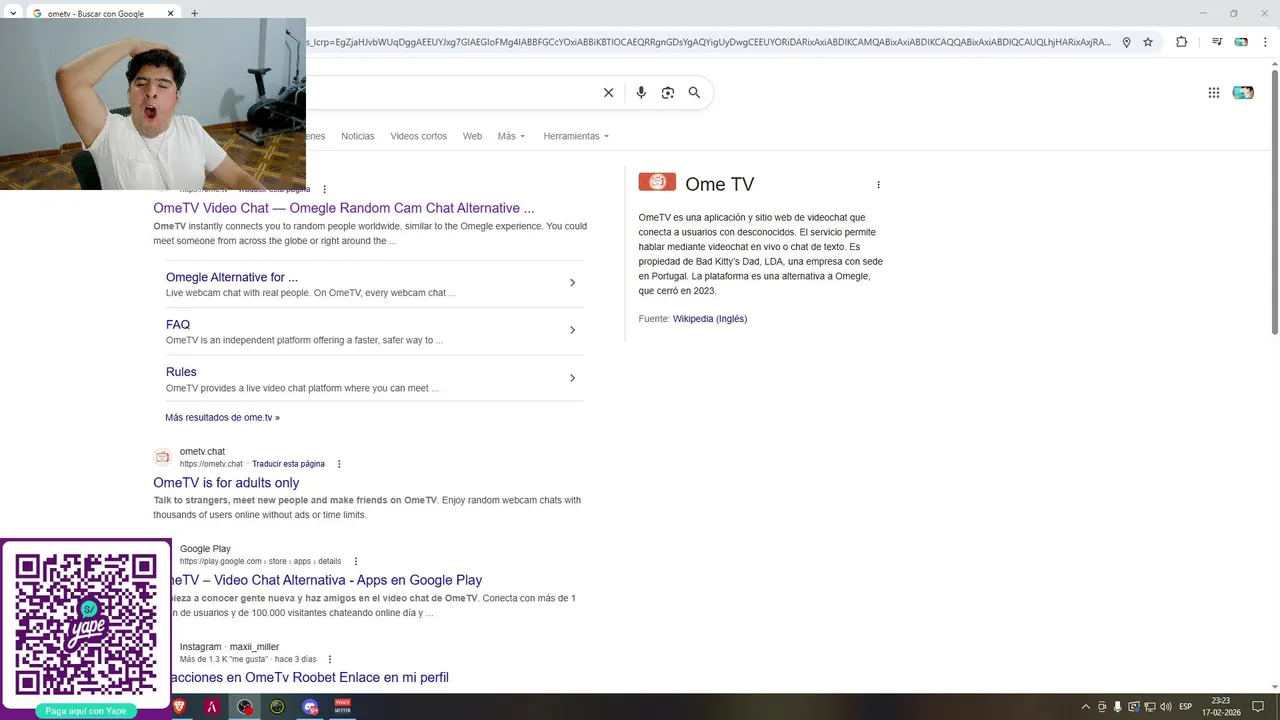Screen dimensions: 1280x720
Task: Expand the Más search filter dropdown
Action: point(511,136)
